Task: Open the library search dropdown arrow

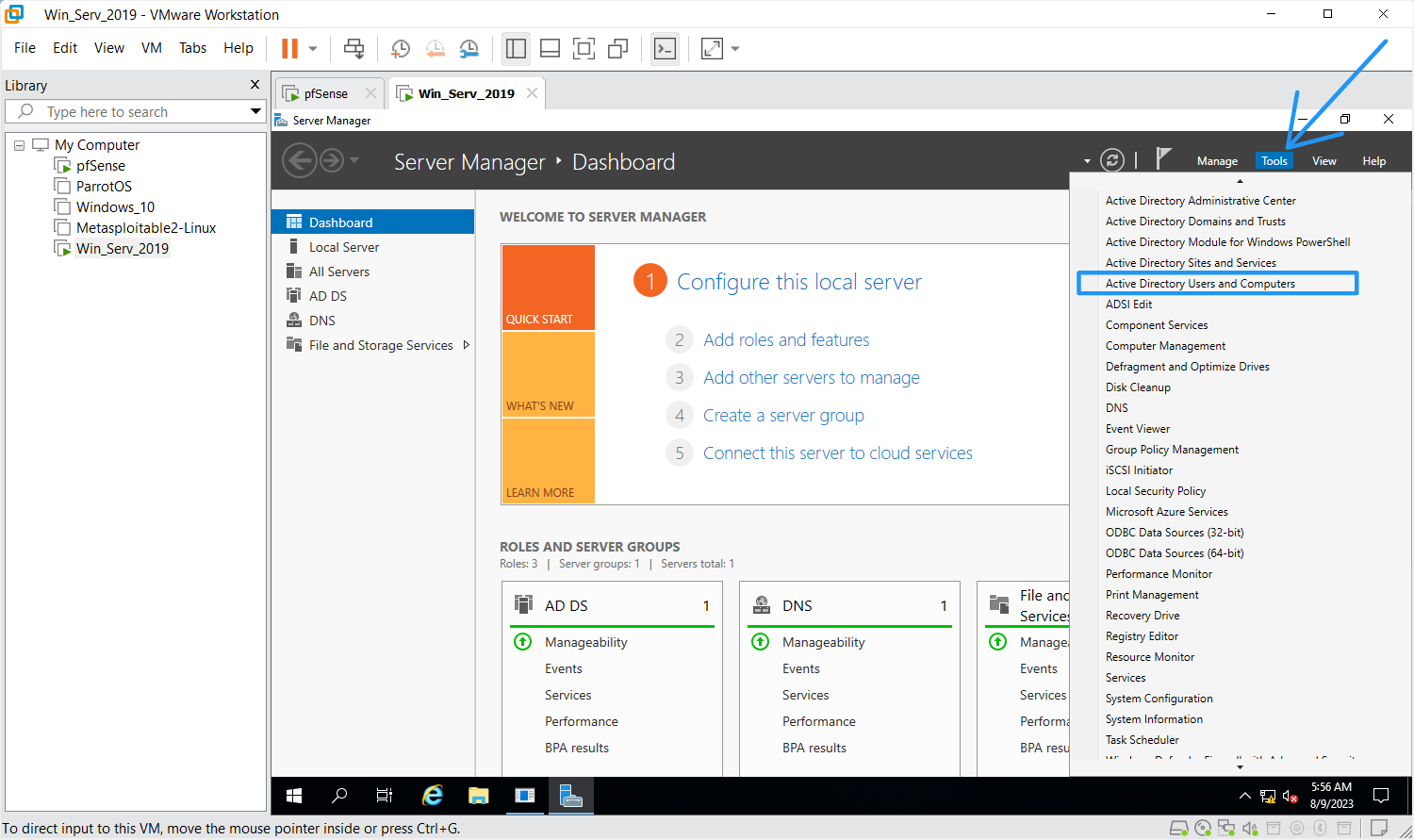Action: tap(255, 111)
